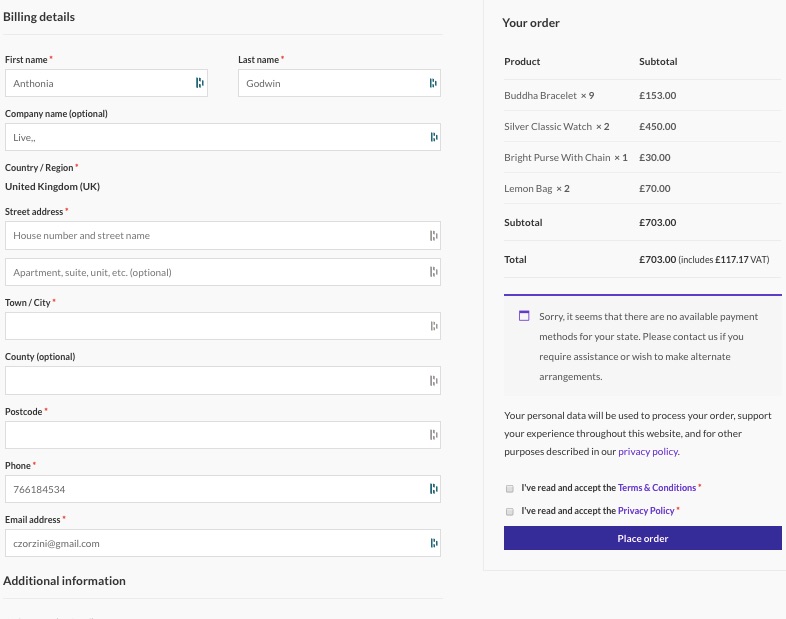Click autofill icon in Phone field
Viewport: 786px width, 619px height.
pos(433,489)
